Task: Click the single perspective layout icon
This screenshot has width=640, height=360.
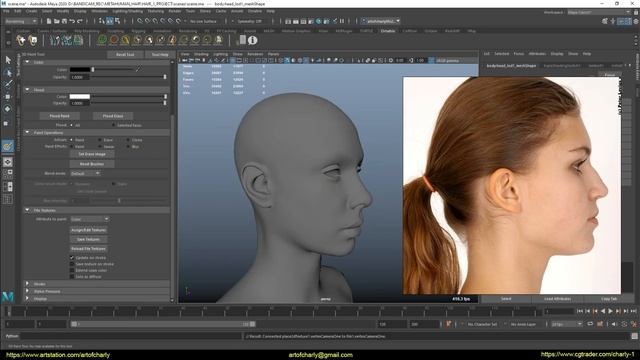Action: pyautogui.click(x=8, y=162)
